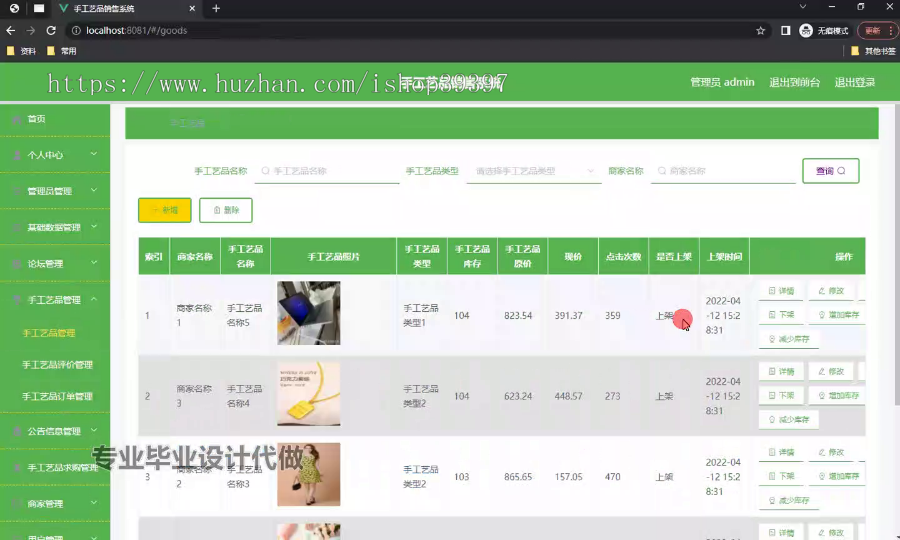The width and height of the screenshot is (900, 540).
Task: Click 修改 for row 2
Action: point(831,371)
